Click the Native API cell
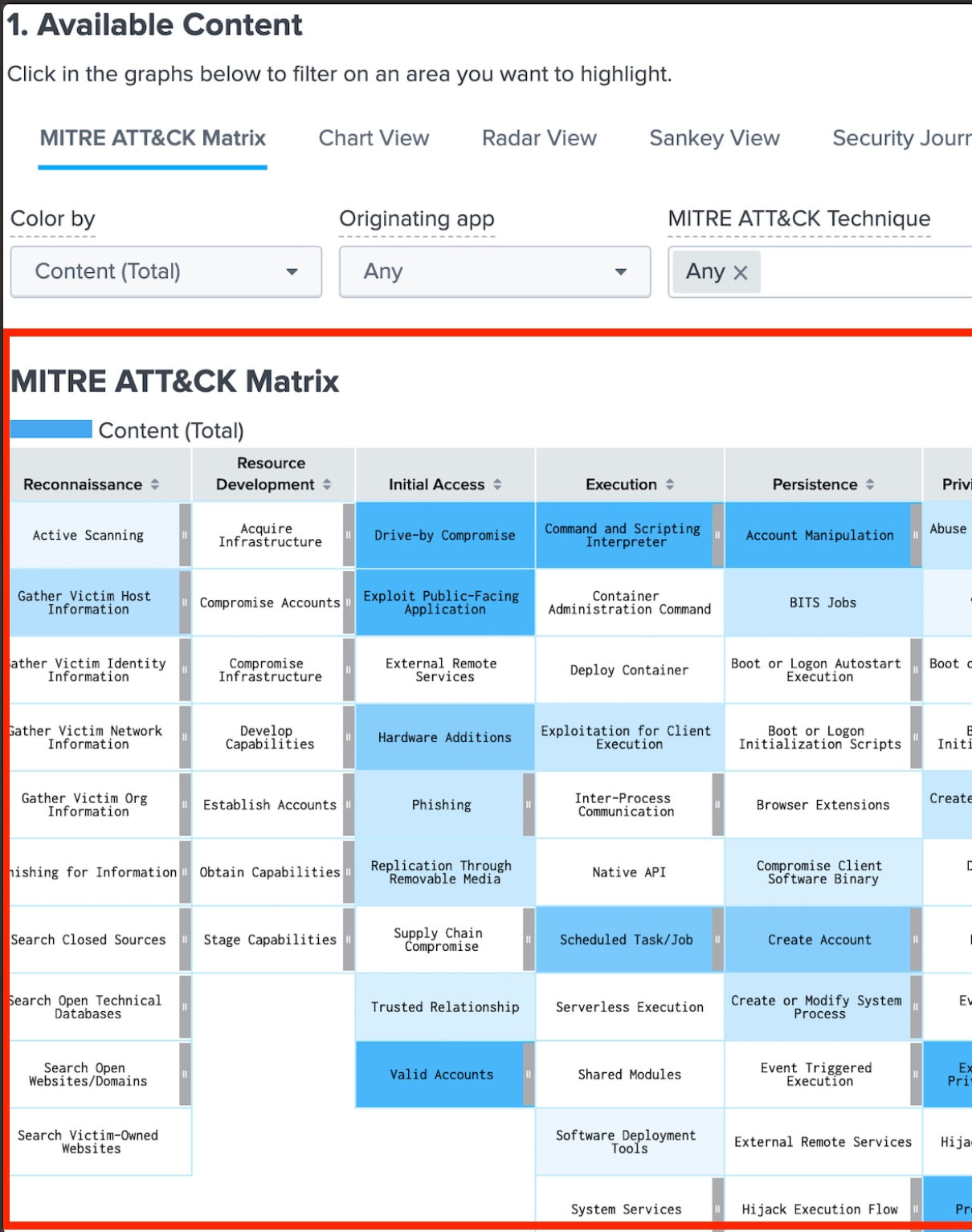The height and width of the screenshot is (1232, 972). [x=630, y=872]
